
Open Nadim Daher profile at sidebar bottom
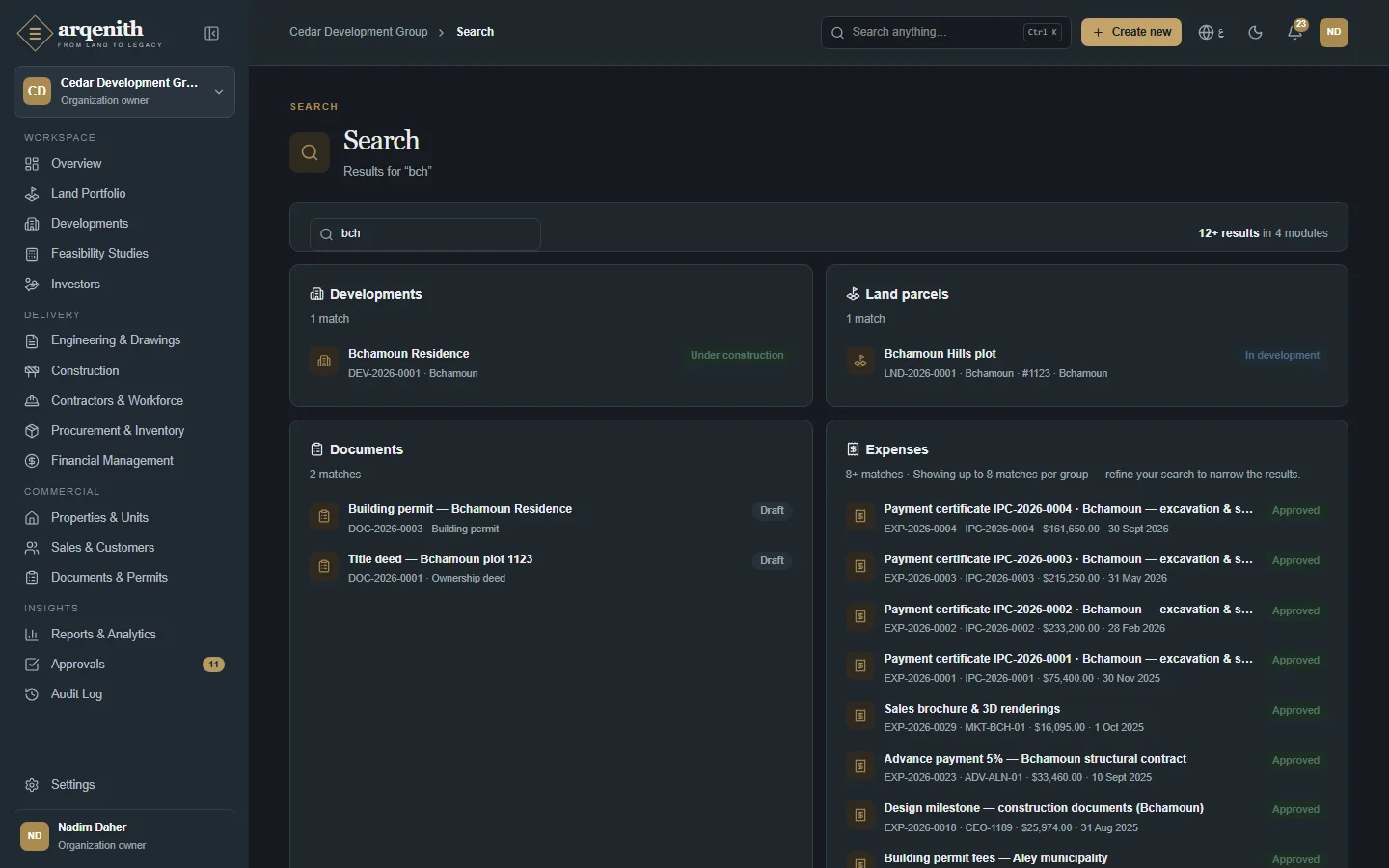[x=124, y=836]
